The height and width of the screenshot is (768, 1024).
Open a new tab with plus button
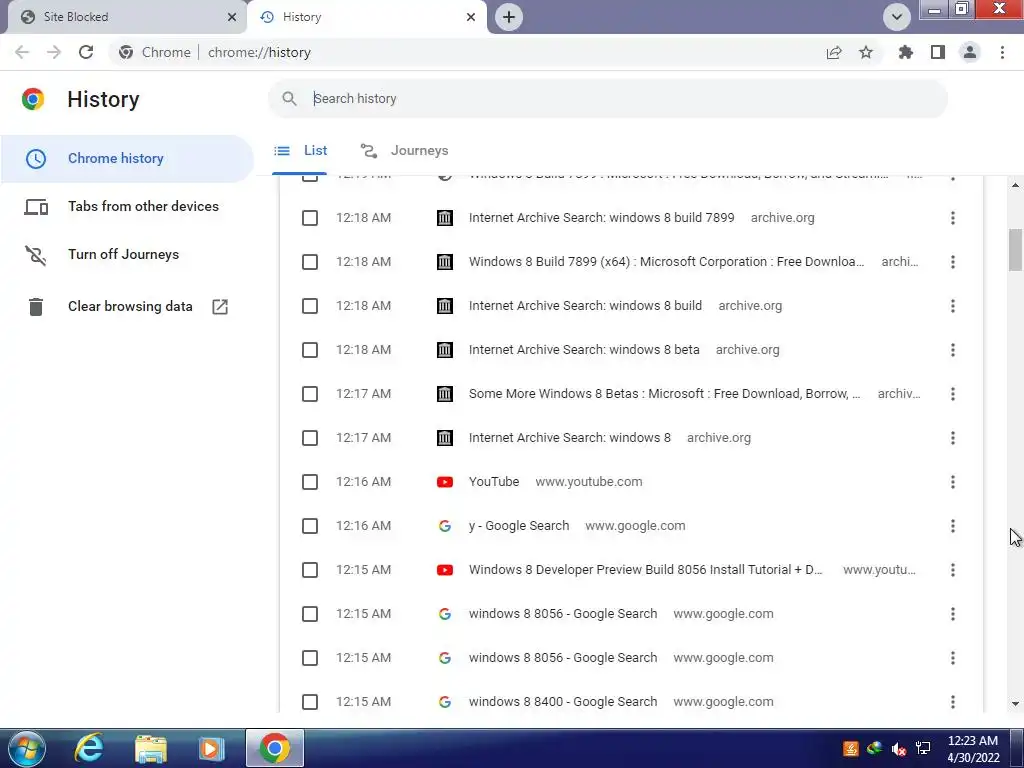(x=509, y=17)
